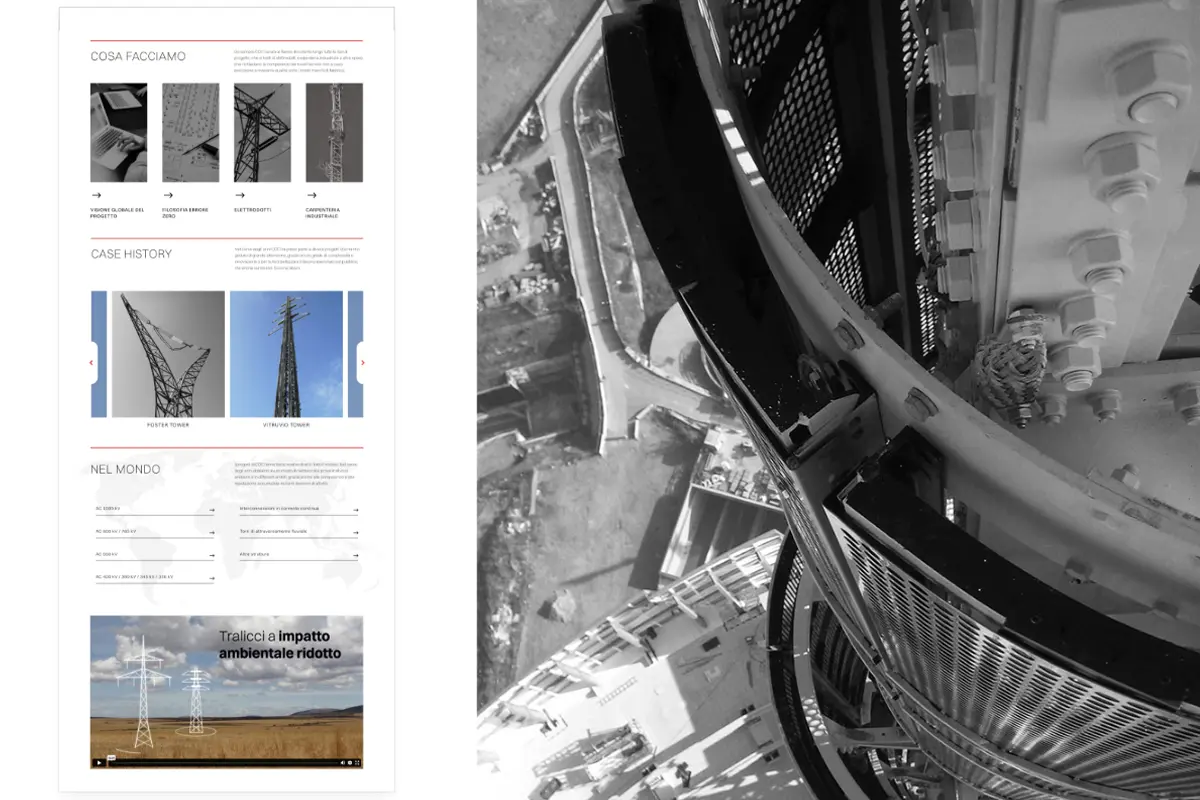Click the arrow on the AC 800 kV / 765 kV row

[x=211, y=532]
